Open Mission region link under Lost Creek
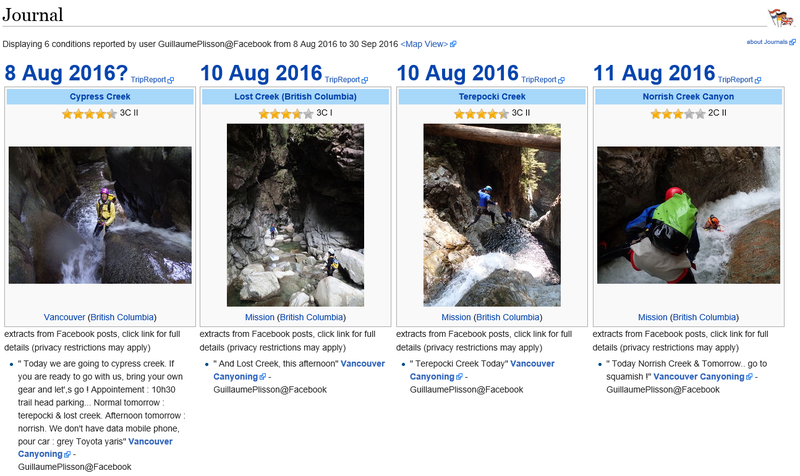 pyautogui.click(x=260, y=317)
